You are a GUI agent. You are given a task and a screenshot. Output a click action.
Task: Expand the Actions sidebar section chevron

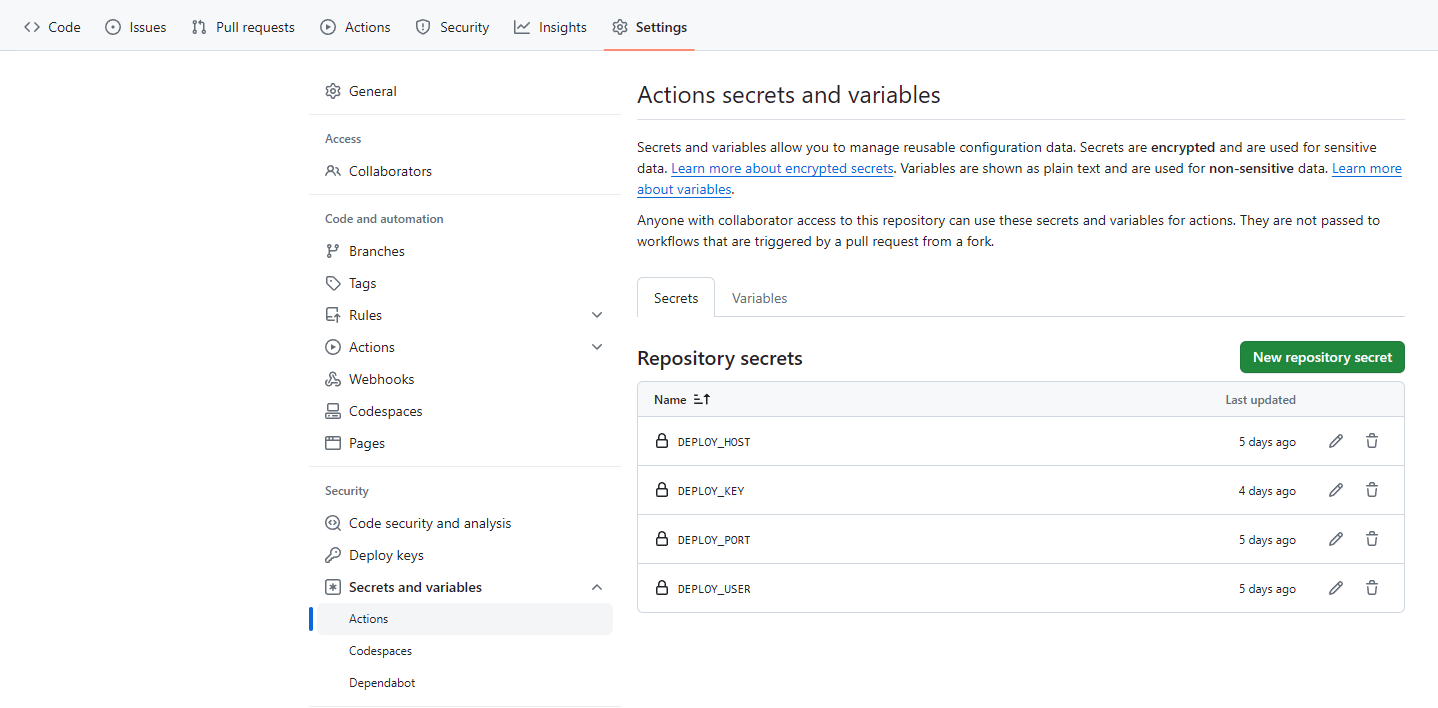[x=597, y=347]
